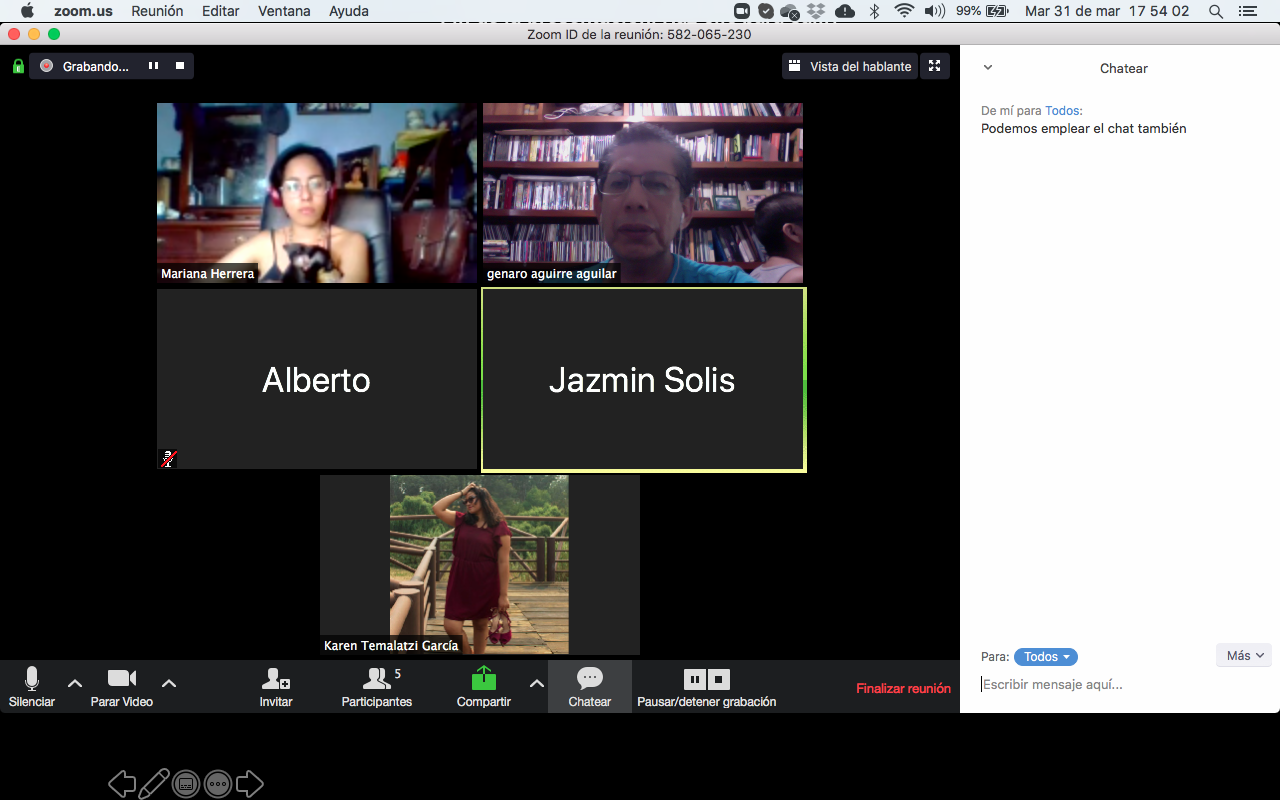Open the Invitar participants icon
Image resolution: width=1280 pixels, height=800 pixels.
[276, 679]
